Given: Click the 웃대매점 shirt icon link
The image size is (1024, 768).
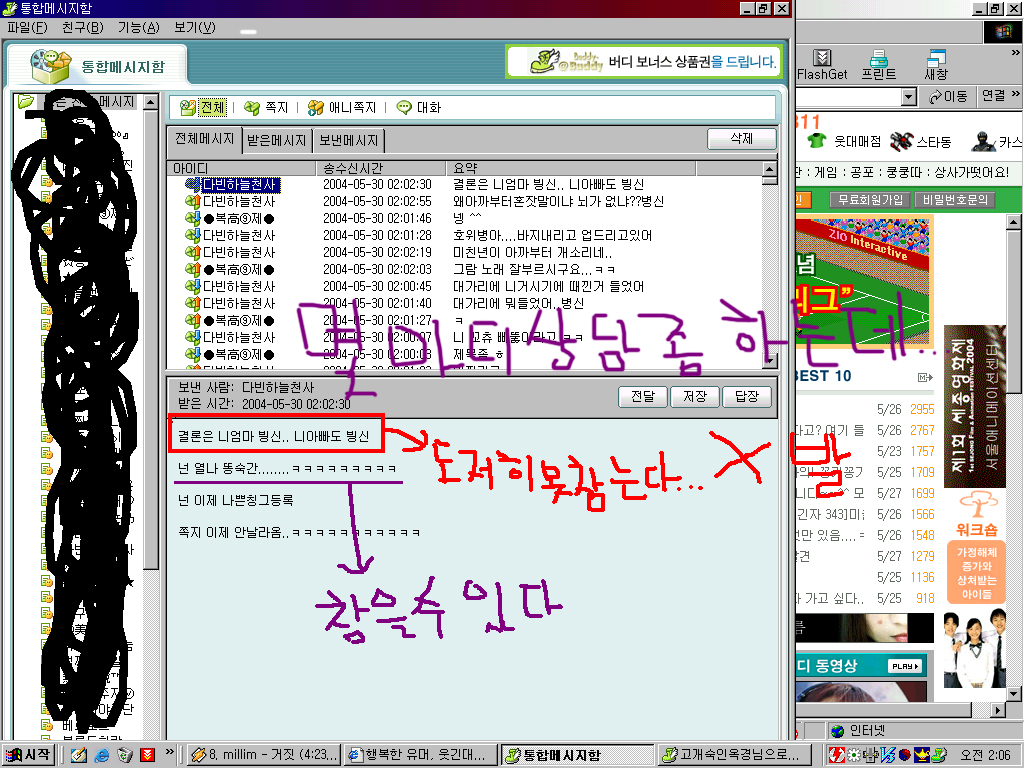Looking at the screenshot, I should 816,140.
